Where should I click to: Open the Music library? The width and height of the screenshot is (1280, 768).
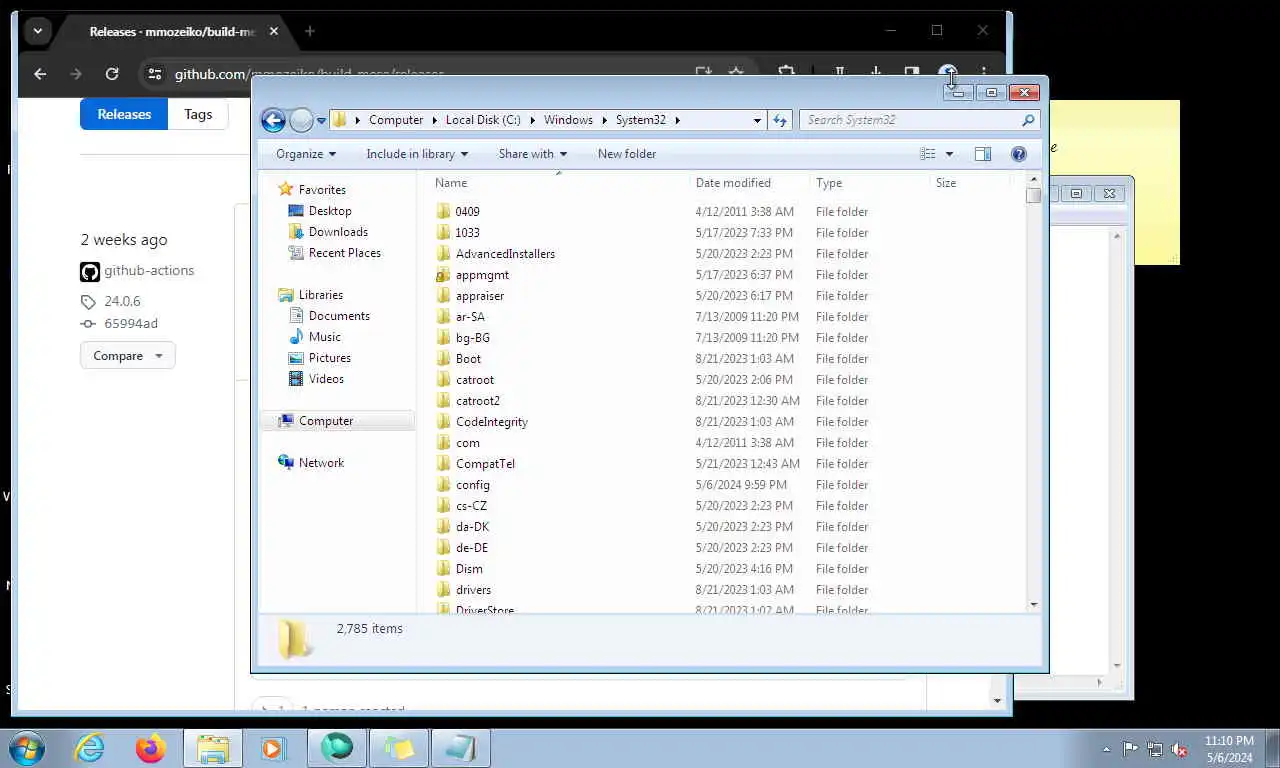click(324, 337)
